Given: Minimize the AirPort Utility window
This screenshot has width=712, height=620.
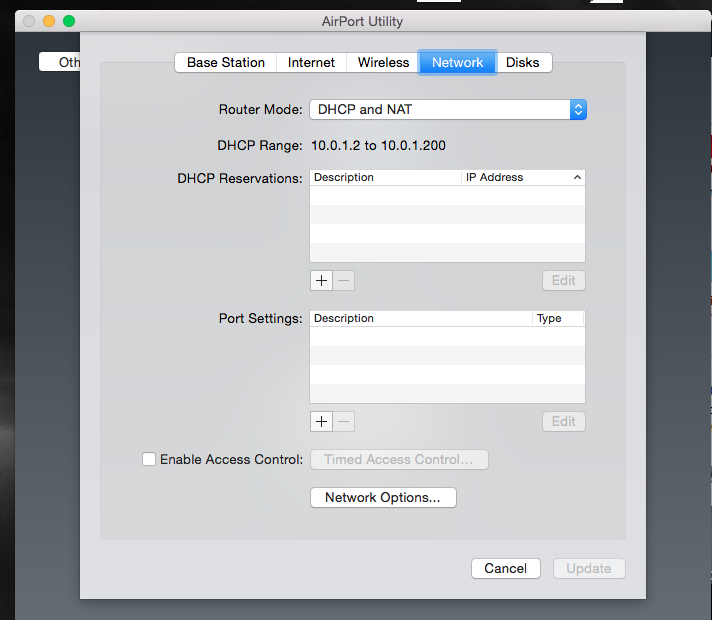Looking at the screenshot, I should 49,21.
